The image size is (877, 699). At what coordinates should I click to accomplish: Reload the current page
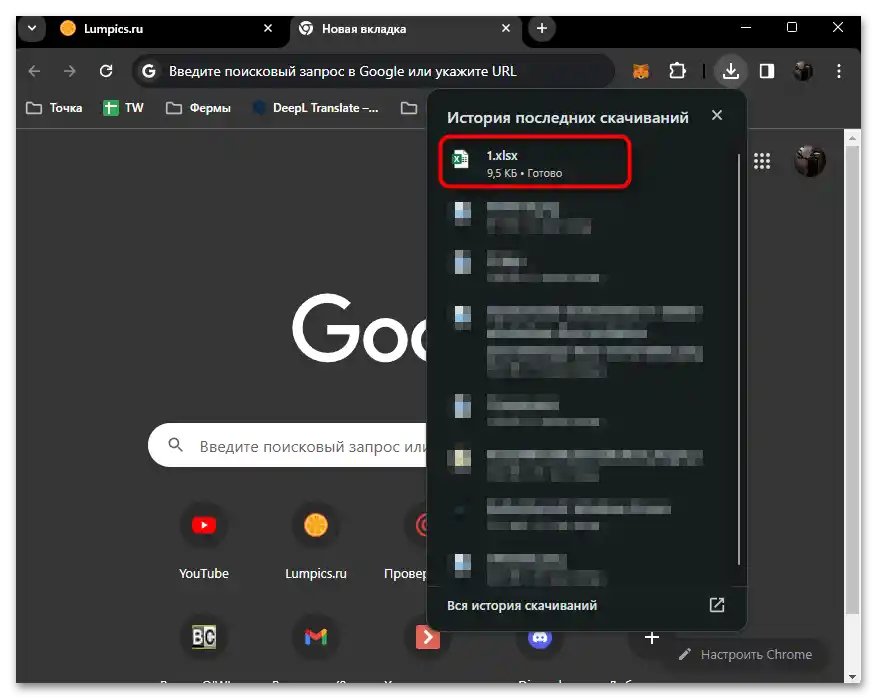[106, 71]
